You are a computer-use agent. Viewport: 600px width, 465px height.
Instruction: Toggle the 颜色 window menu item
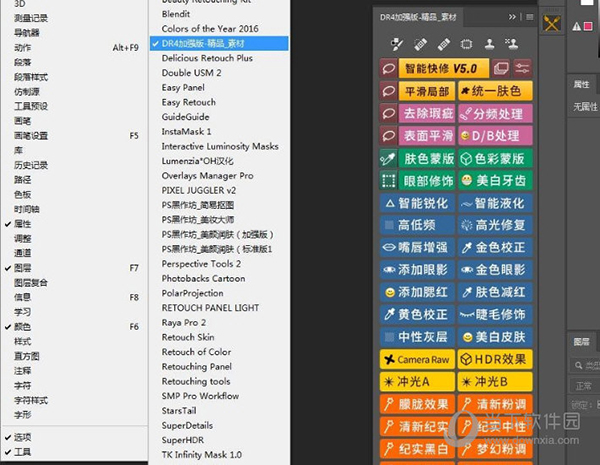coord(75,327)
